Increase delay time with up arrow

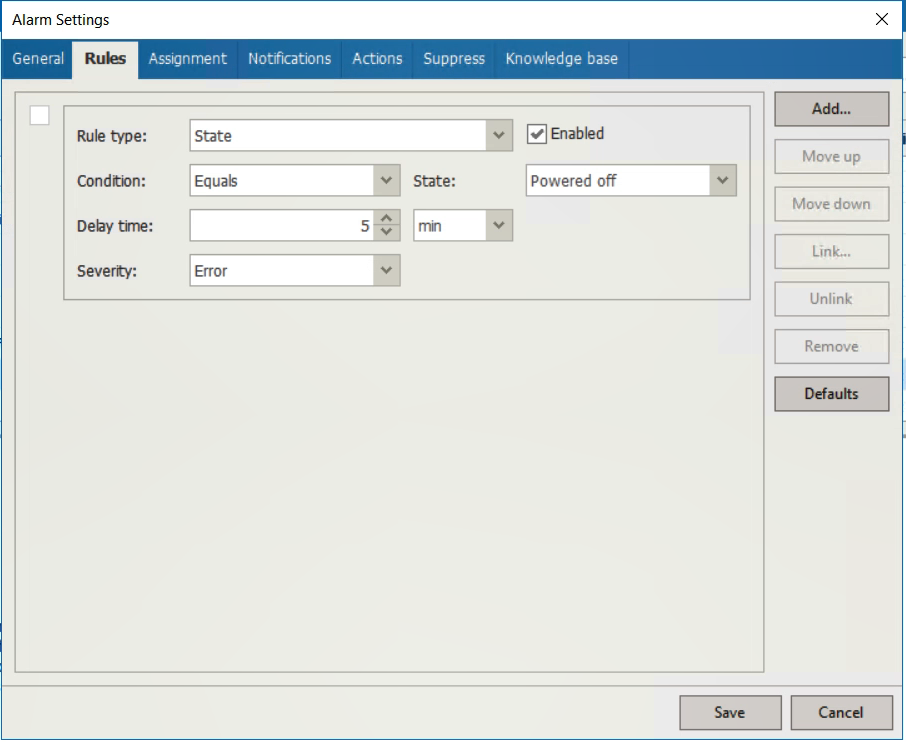pyautogui.click(x=387, y=219)
